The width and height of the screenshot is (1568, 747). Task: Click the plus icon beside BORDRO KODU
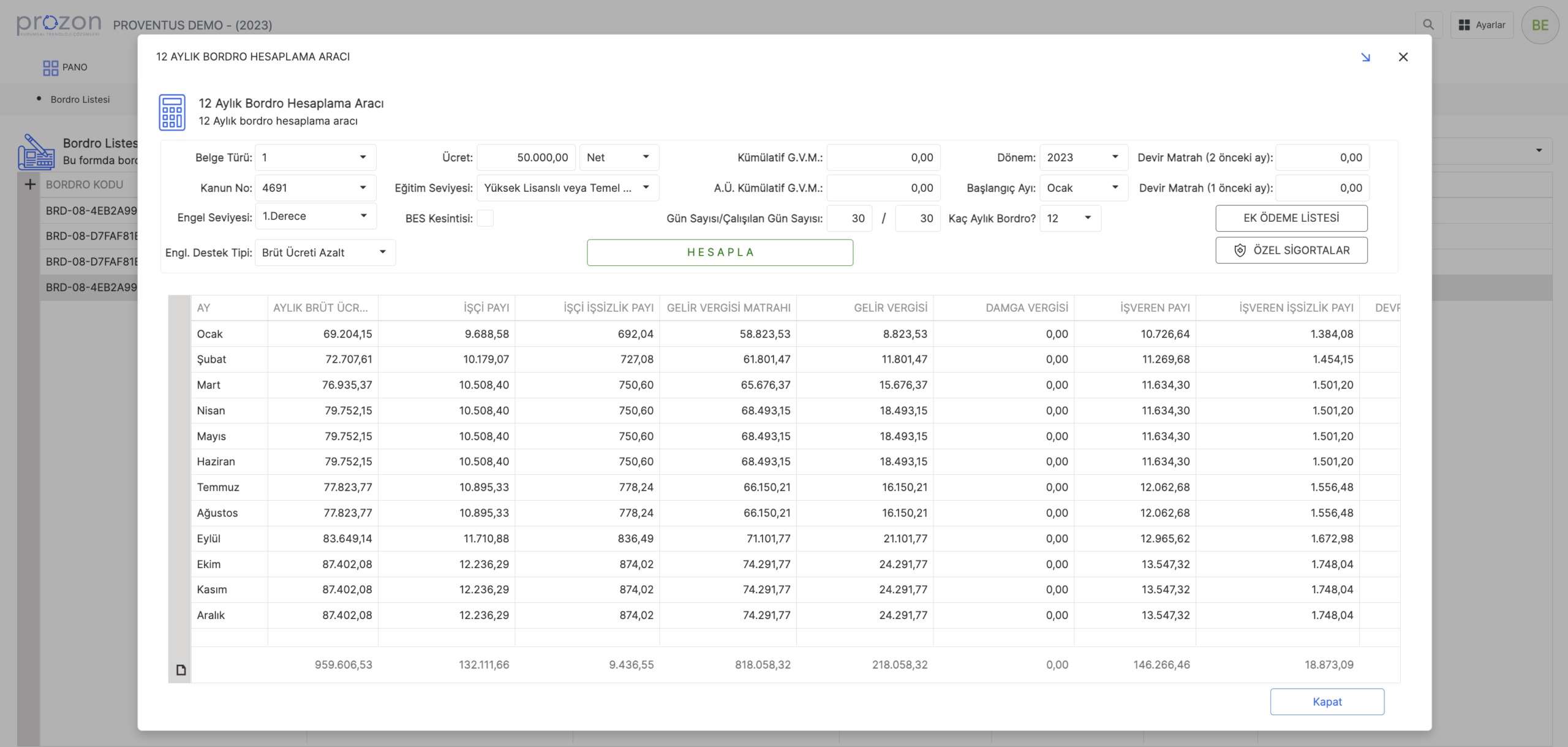(x=29, y=184)
